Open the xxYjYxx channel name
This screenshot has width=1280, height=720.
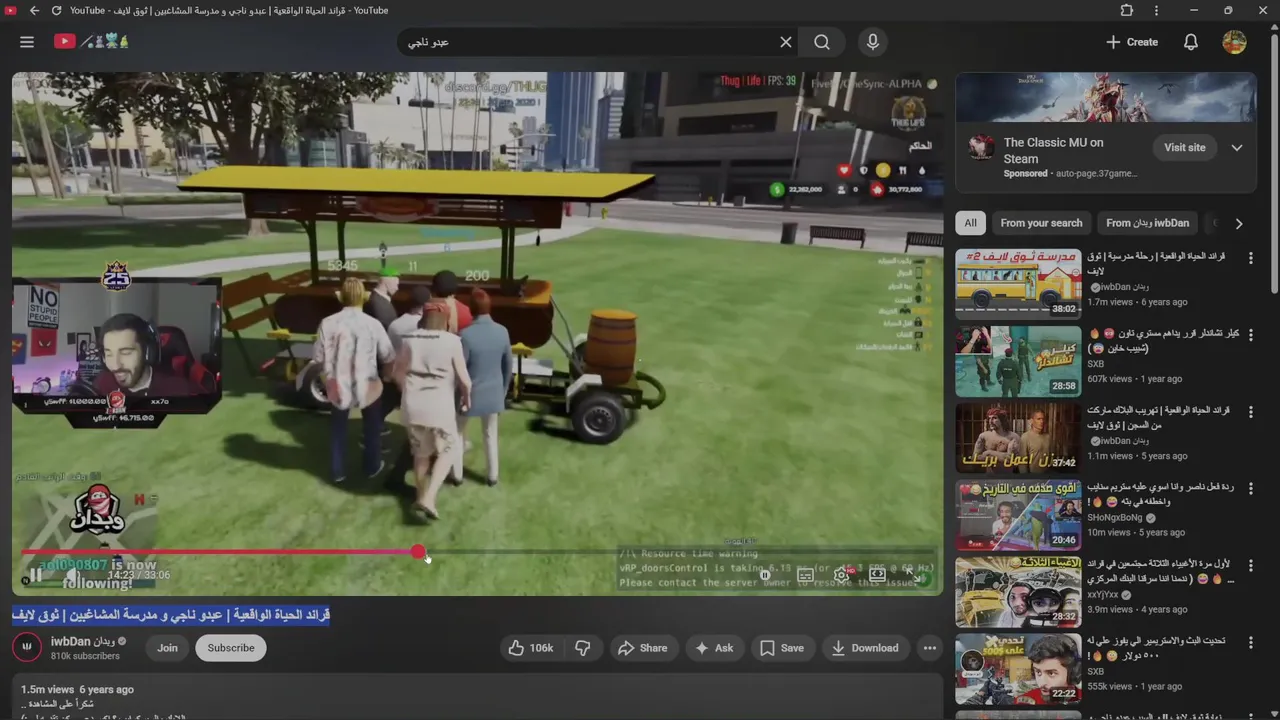(x=1104, y=595)
